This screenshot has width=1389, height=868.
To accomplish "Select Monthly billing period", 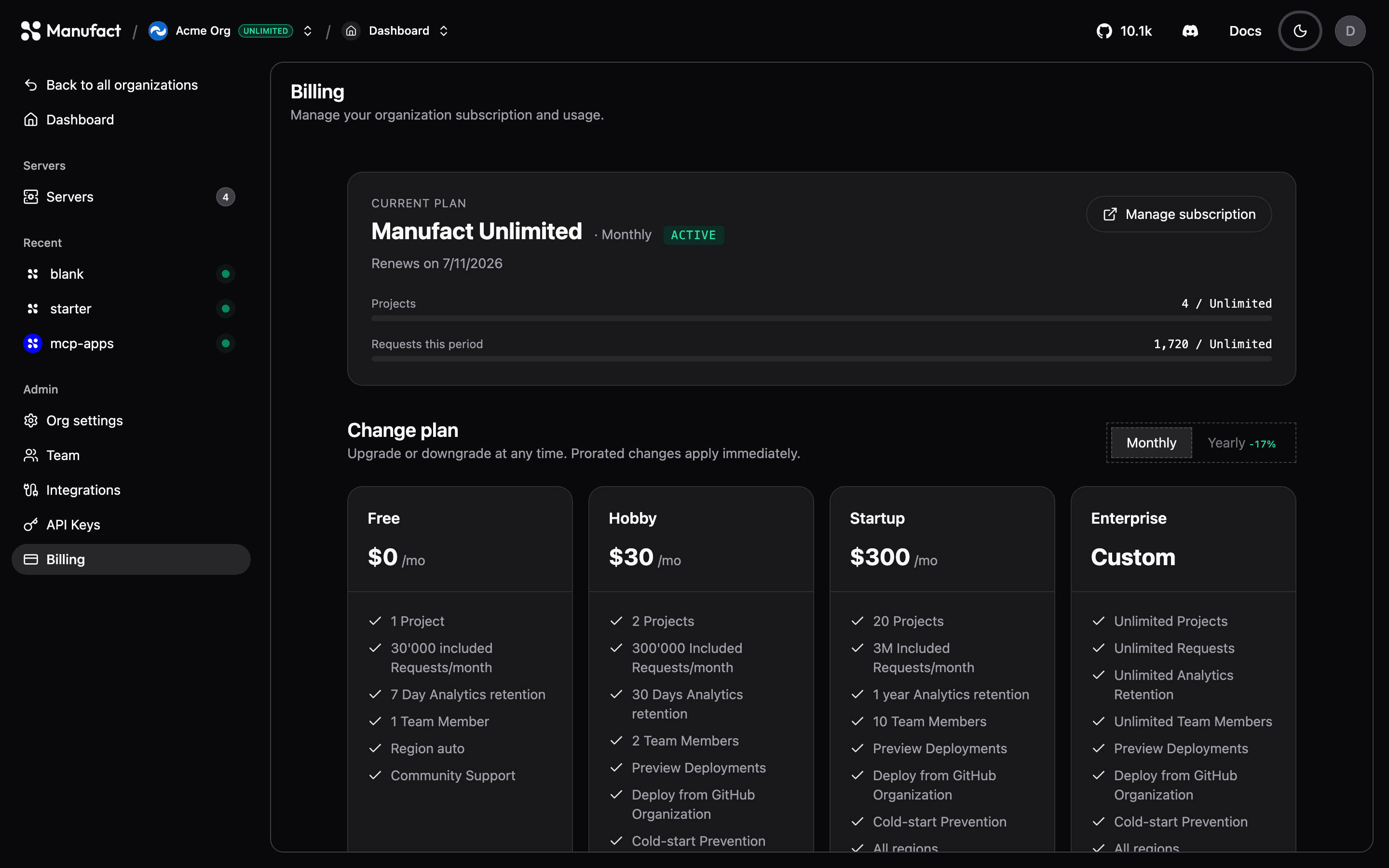I will pos(1151,443).
